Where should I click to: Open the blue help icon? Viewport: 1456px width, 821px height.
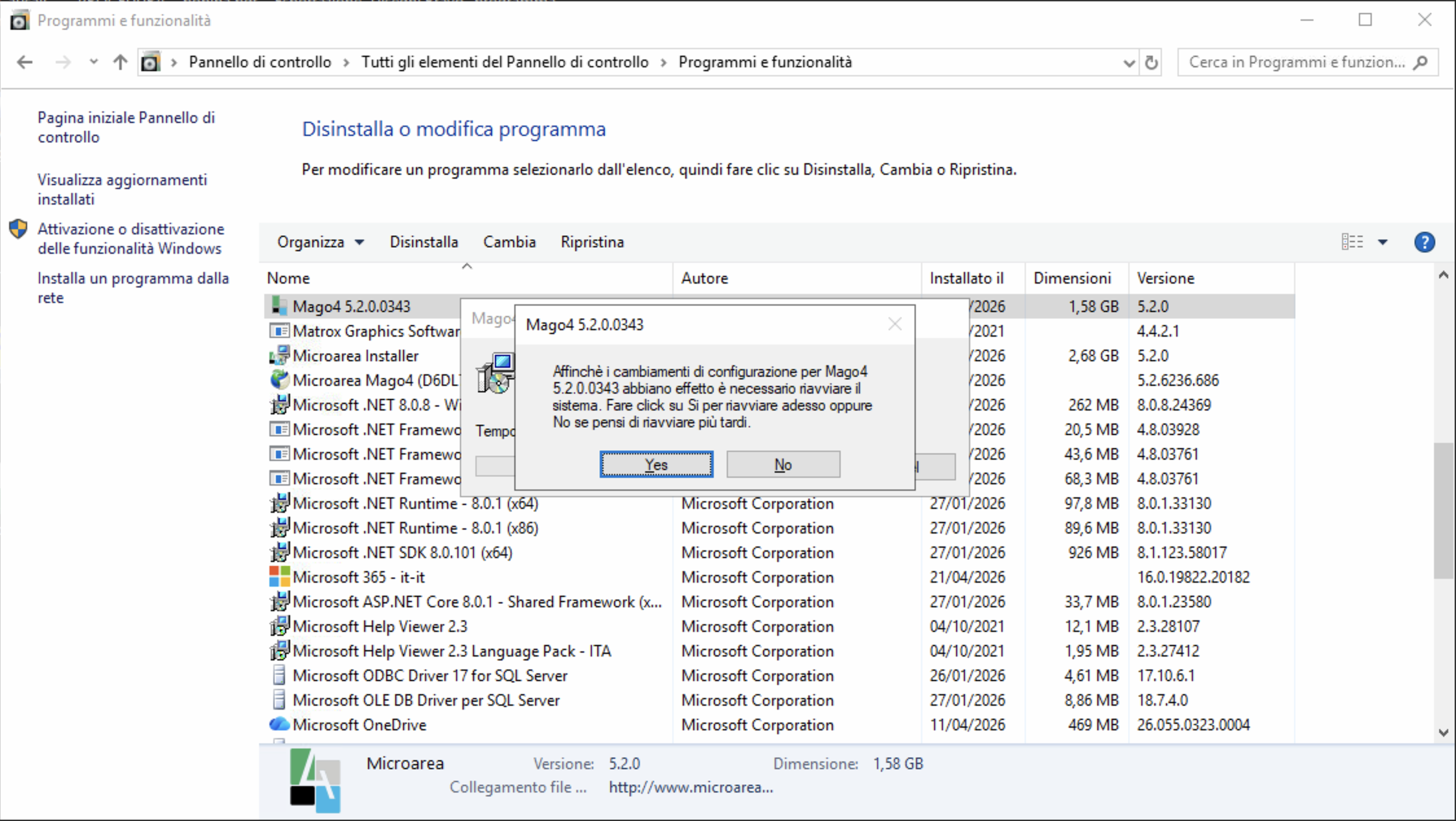tap(1424, 242)
